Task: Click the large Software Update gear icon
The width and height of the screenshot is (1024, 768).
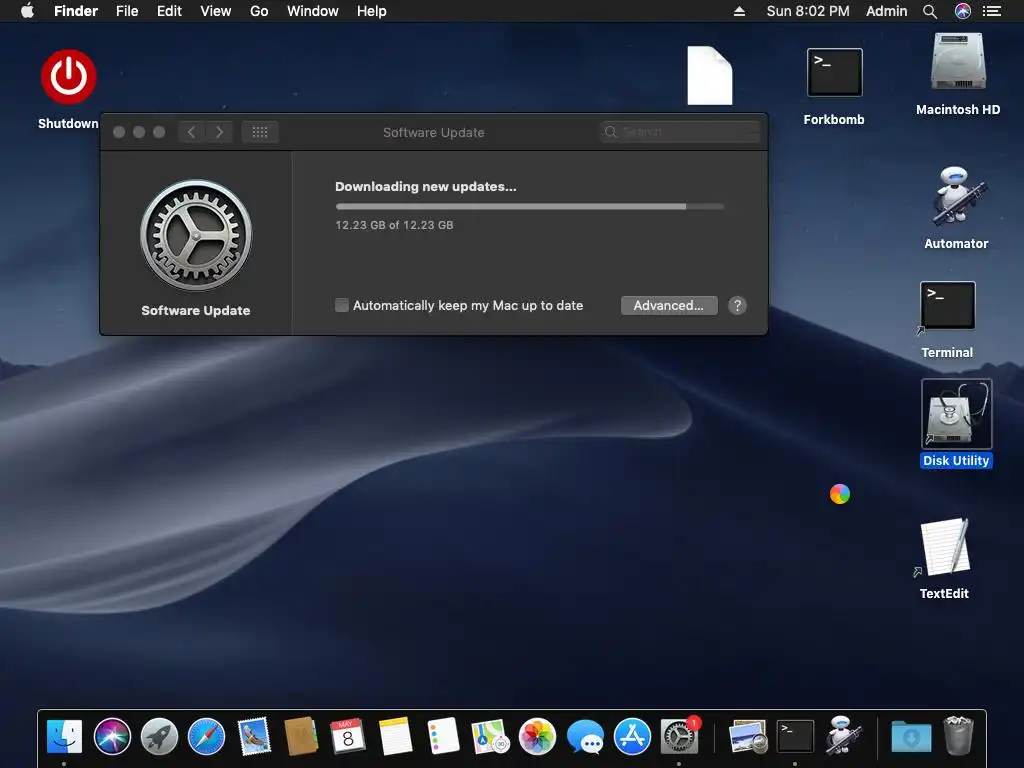Action: [x=196, y=235]
